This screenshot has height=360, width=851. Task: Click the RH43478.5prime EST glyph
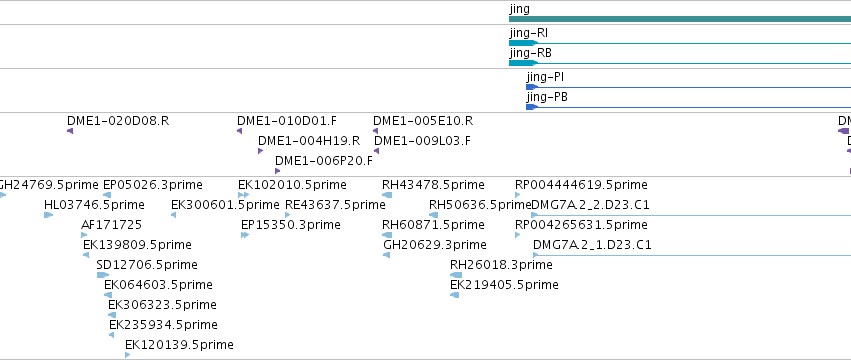tap(387, 195)
